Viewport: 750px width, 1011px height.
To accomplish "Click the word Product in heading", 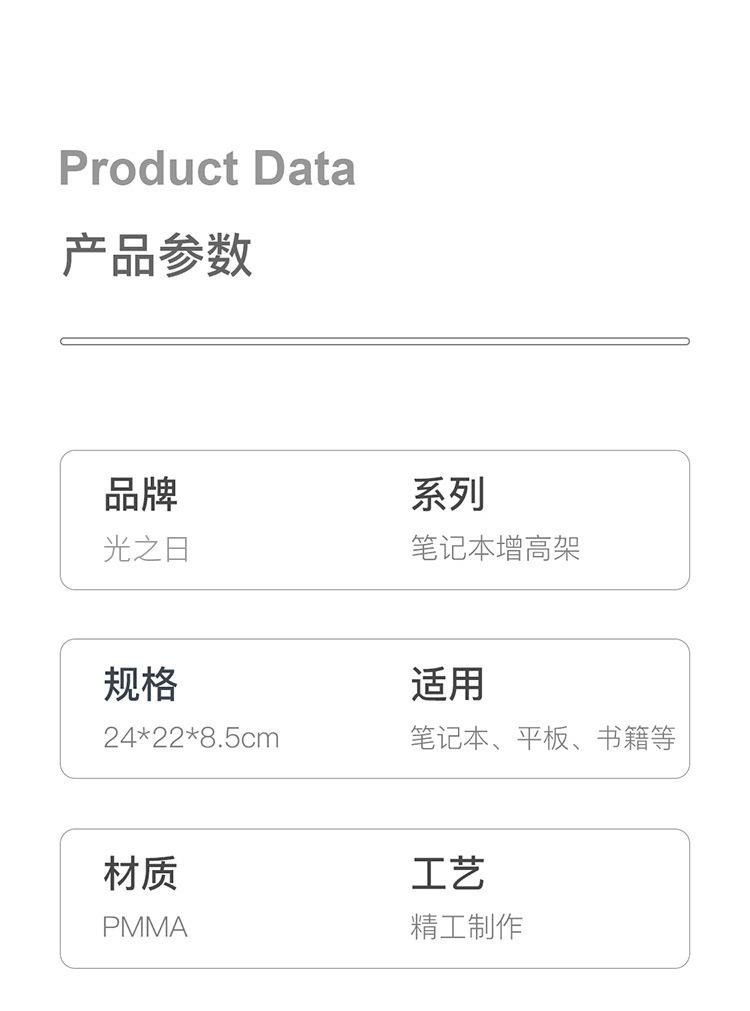I will (149, 168).
